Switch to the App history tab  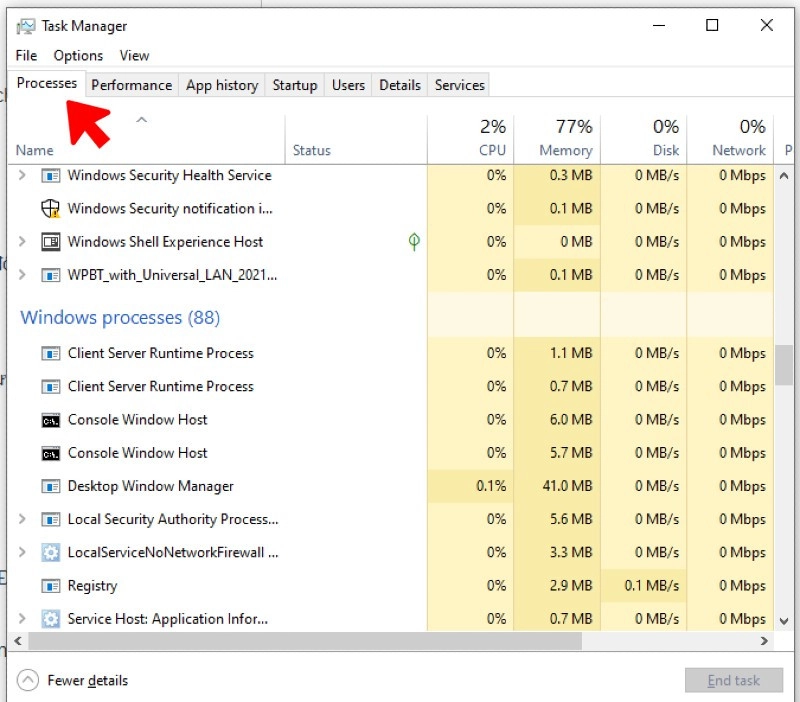tap(222, 85)
